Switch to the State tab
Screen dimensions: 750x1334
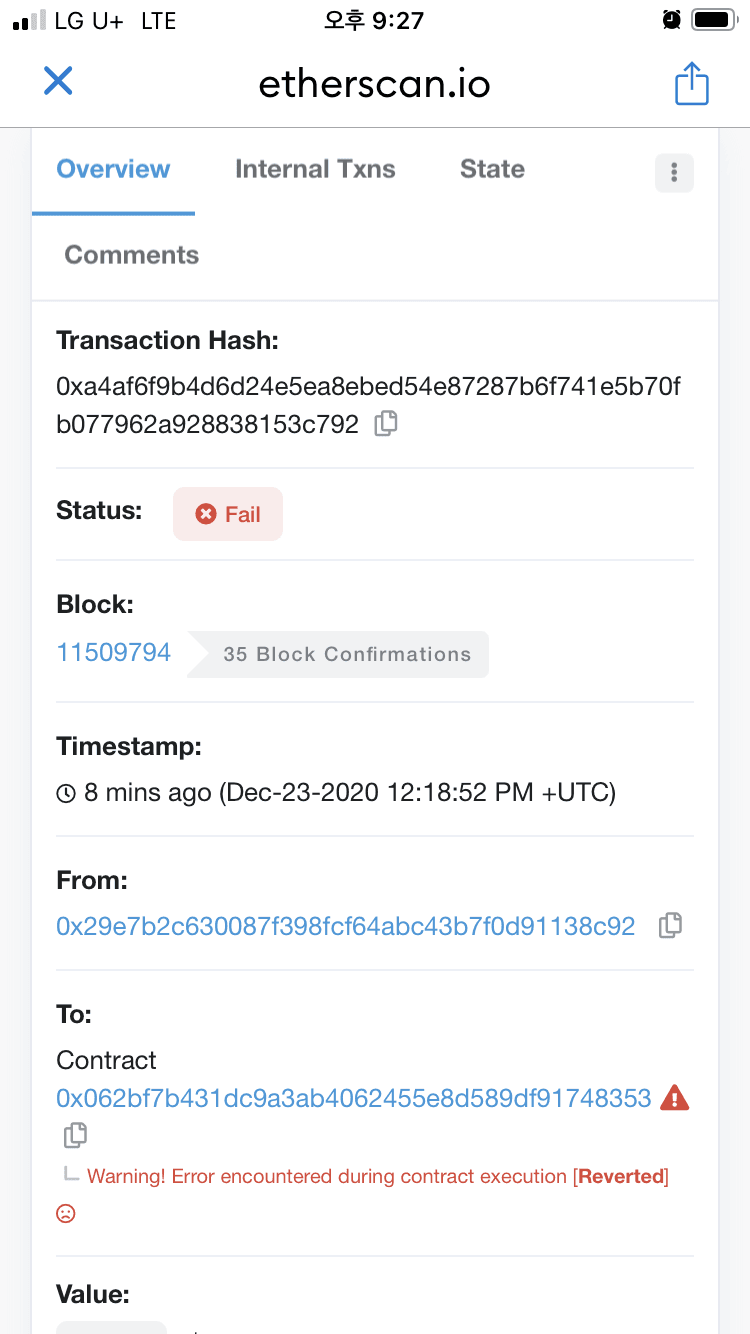[492, 169]
